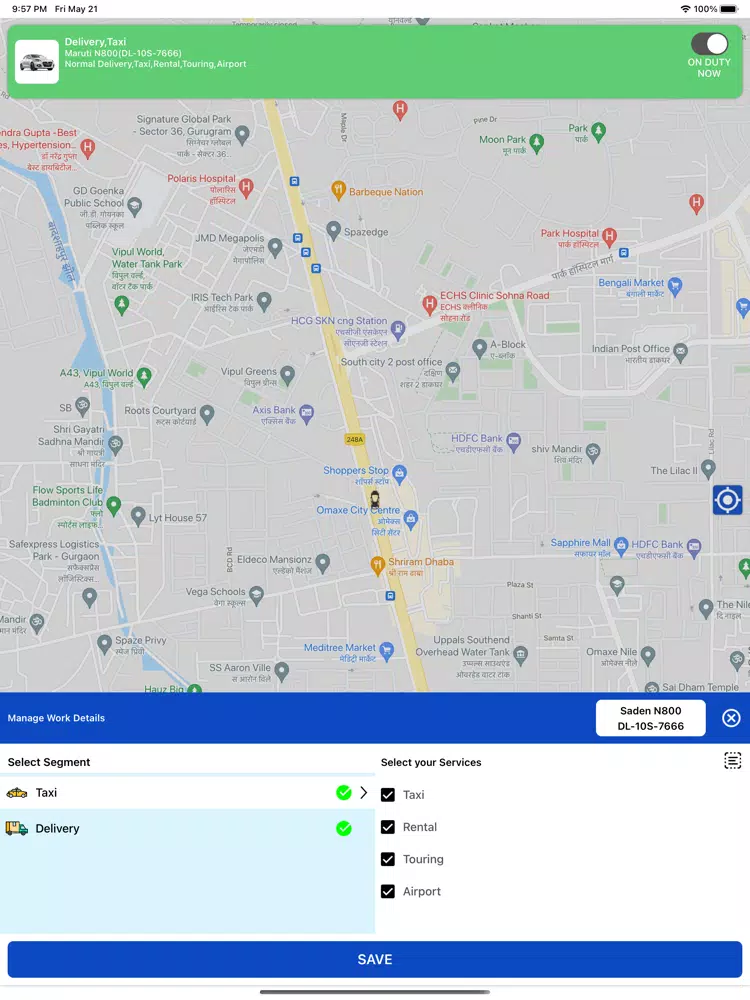Tap the Indian Post Office mail pin
Image resolution: width=750 pixels, height=1000 pixels.
coord(680,351)
